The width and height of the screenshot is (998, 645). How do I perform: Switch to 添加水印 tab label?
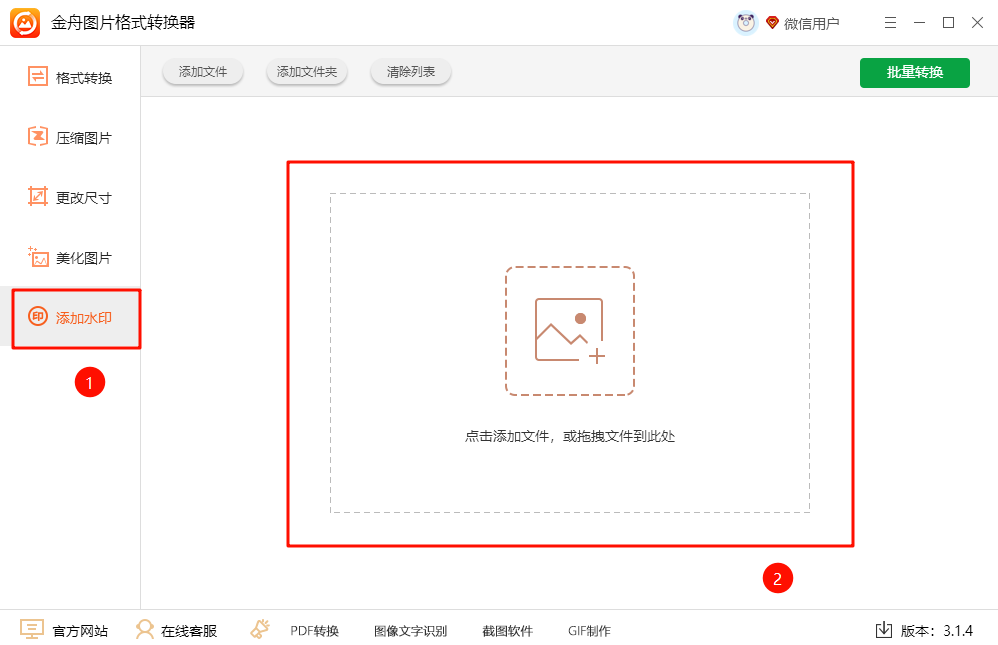pyautogui.click(x=84, y=318)
